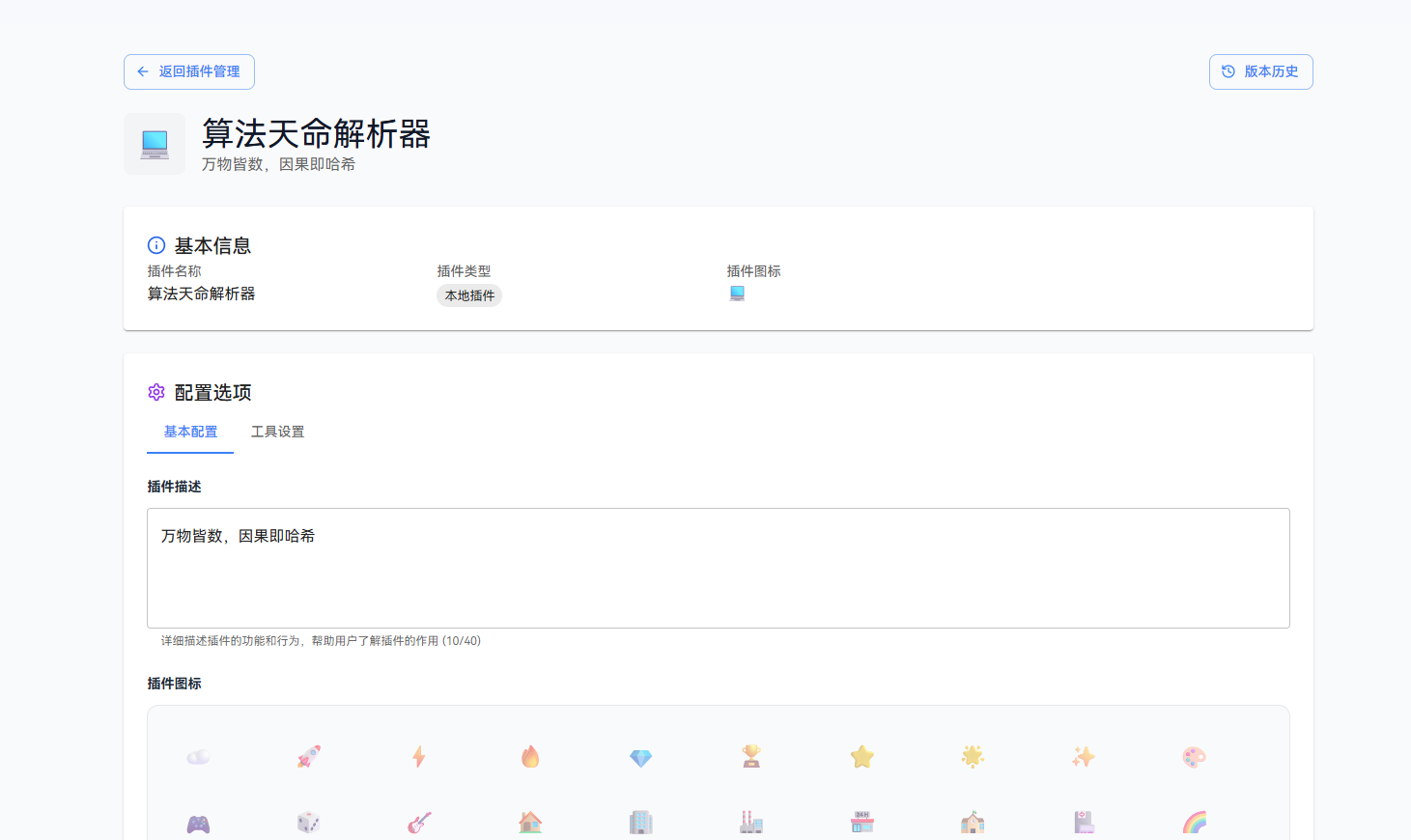Screen dimensions: 1411x840
Task: Click the 插件图标 label above icon grid
Action: tap(174, 684)
